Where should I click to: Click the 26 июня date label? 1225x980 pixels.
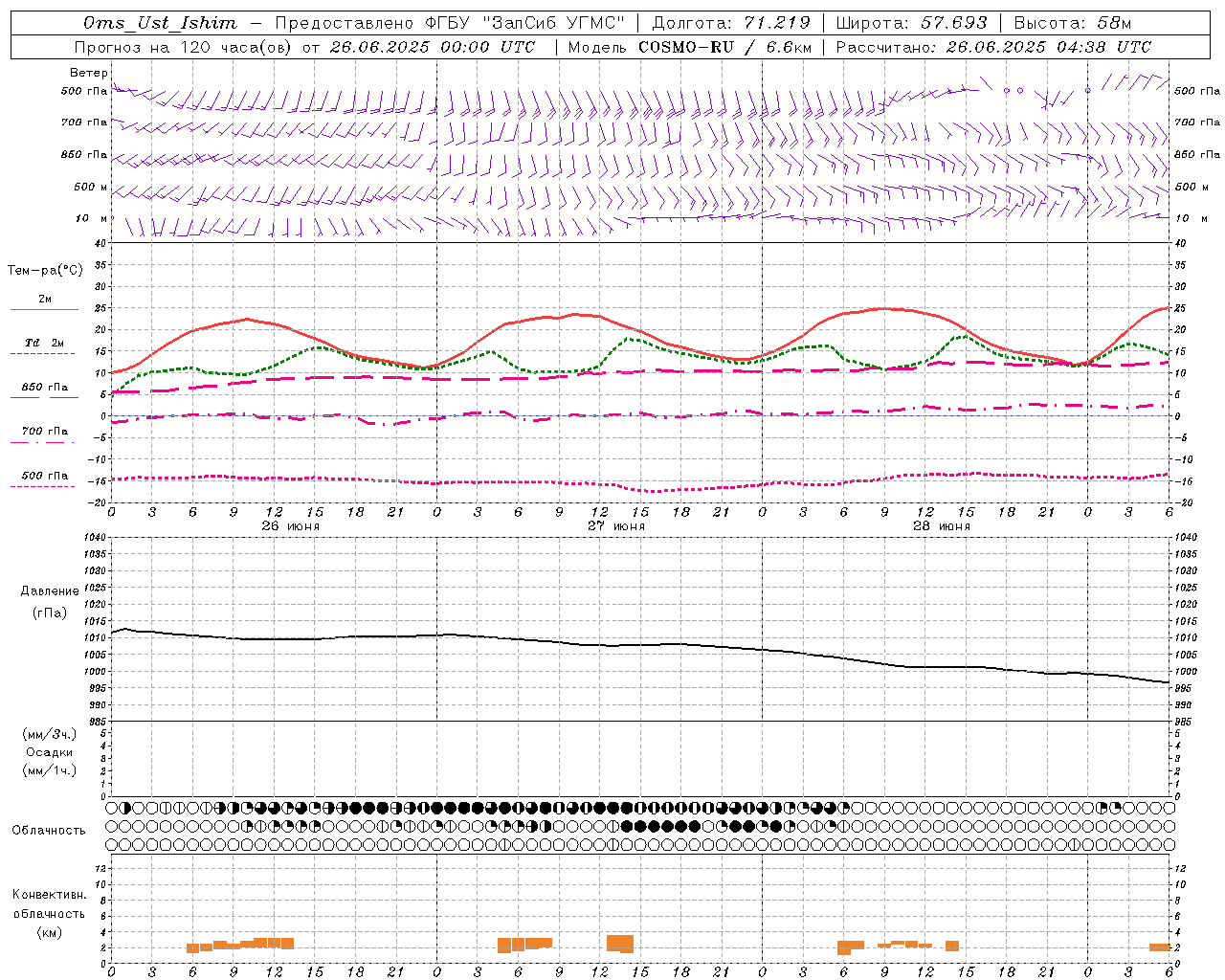coord(290,526)
